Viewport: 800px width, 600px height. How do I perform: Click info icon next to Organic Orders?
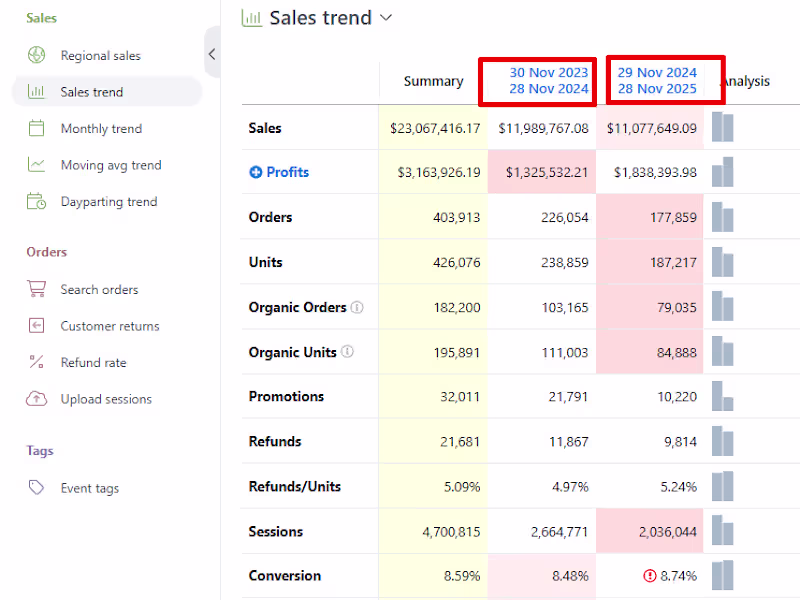click(x=357, y=307)
